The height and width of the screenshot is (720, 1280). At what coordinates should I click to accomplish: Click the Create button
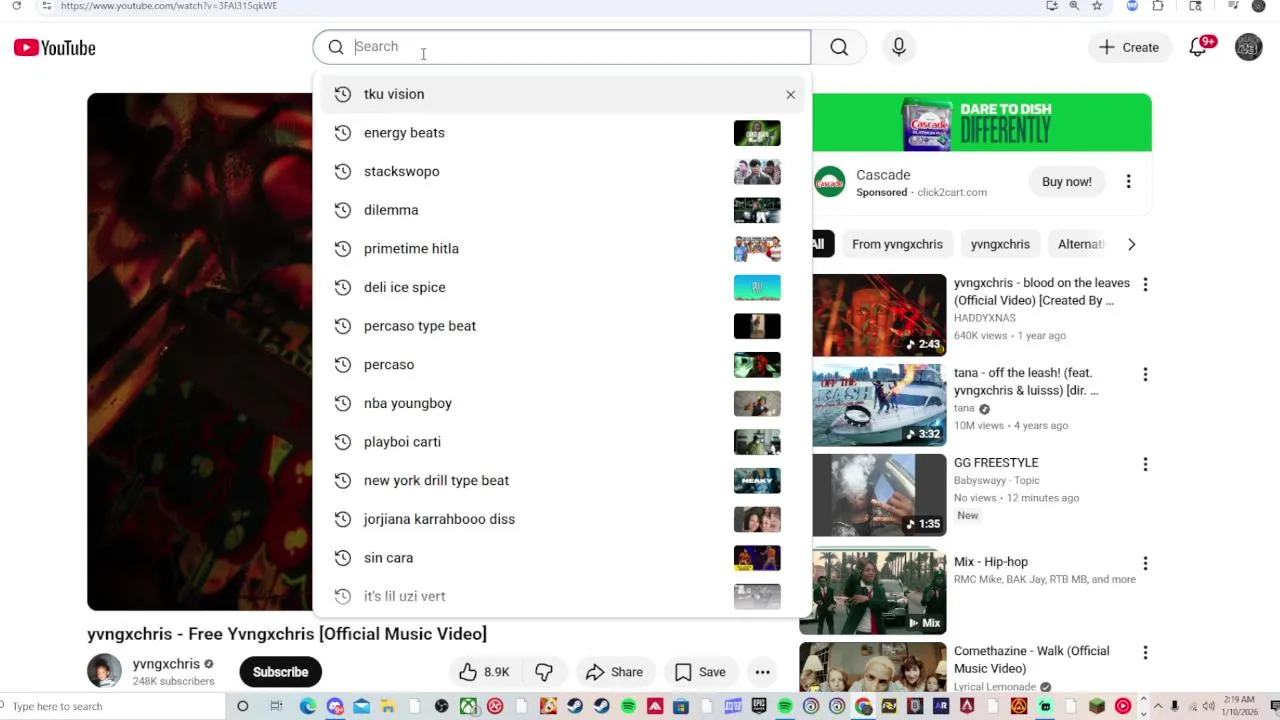(x=1129, y=47)
